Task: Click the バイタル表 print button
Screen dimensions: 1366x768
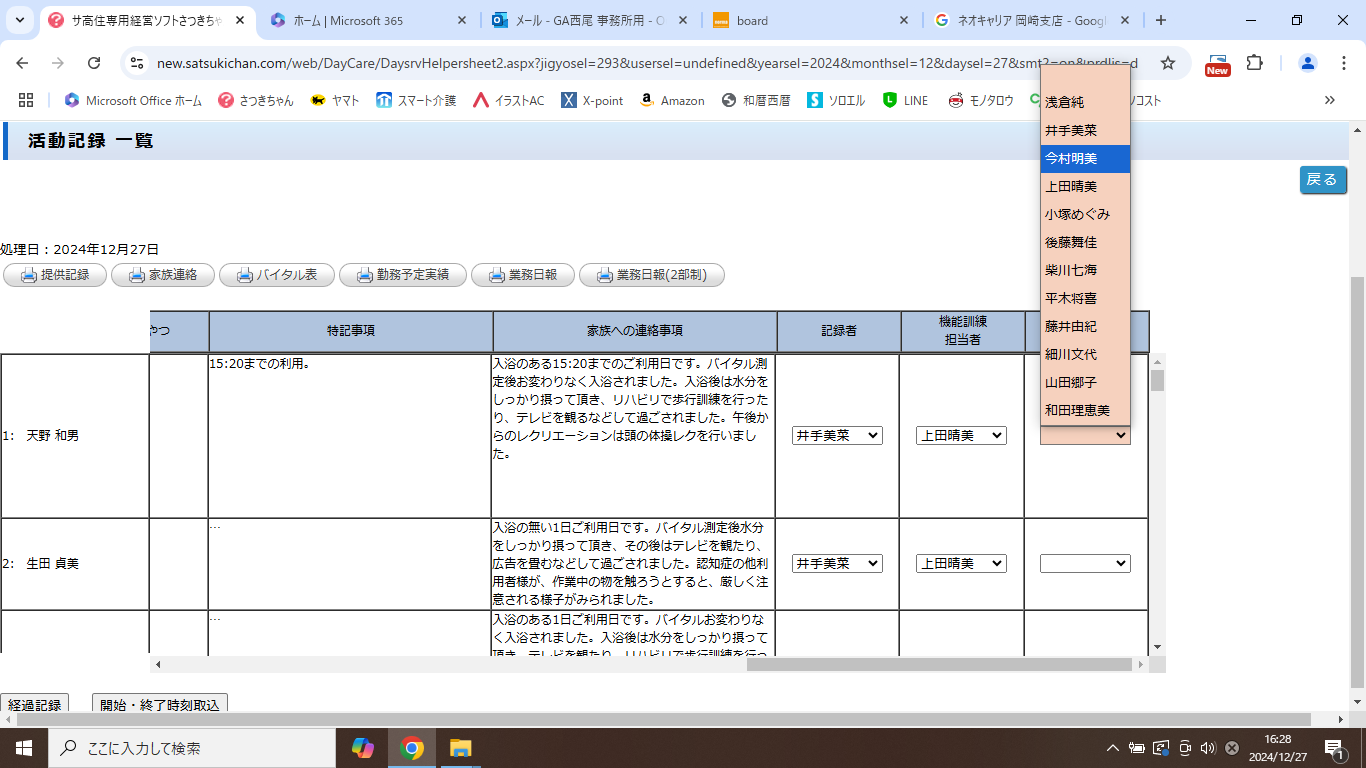Action: 276,275
